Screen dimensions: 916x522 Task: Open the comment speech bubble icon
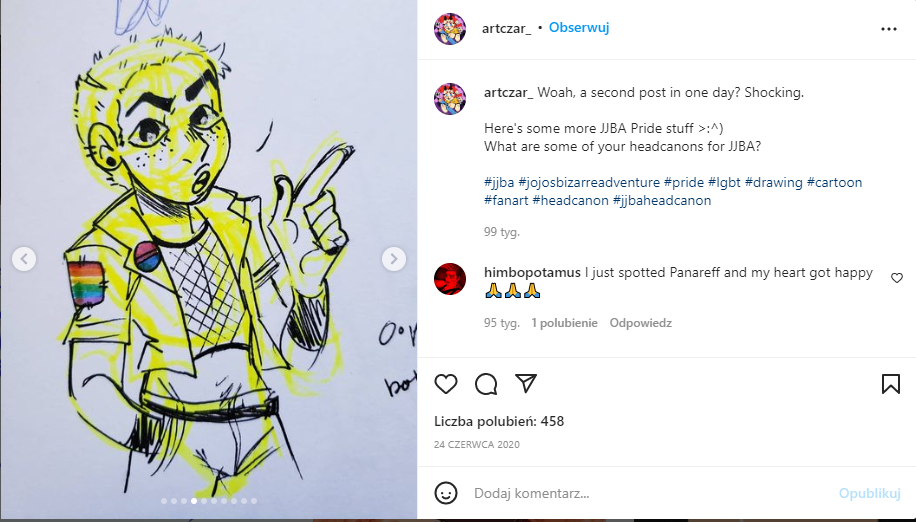486,384
